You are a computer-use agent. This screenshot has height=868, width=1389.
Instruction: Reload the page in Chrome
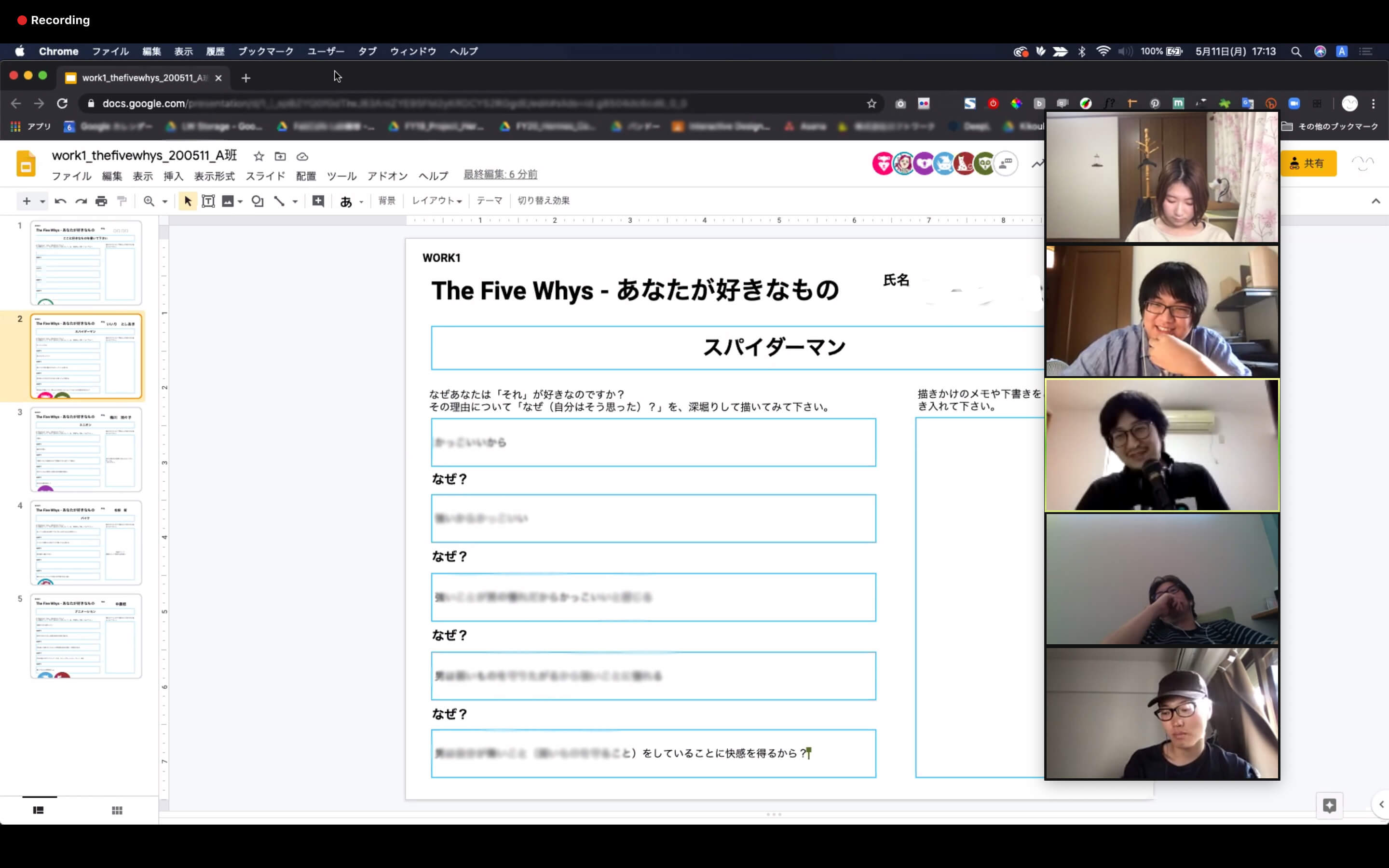(62, 103)
